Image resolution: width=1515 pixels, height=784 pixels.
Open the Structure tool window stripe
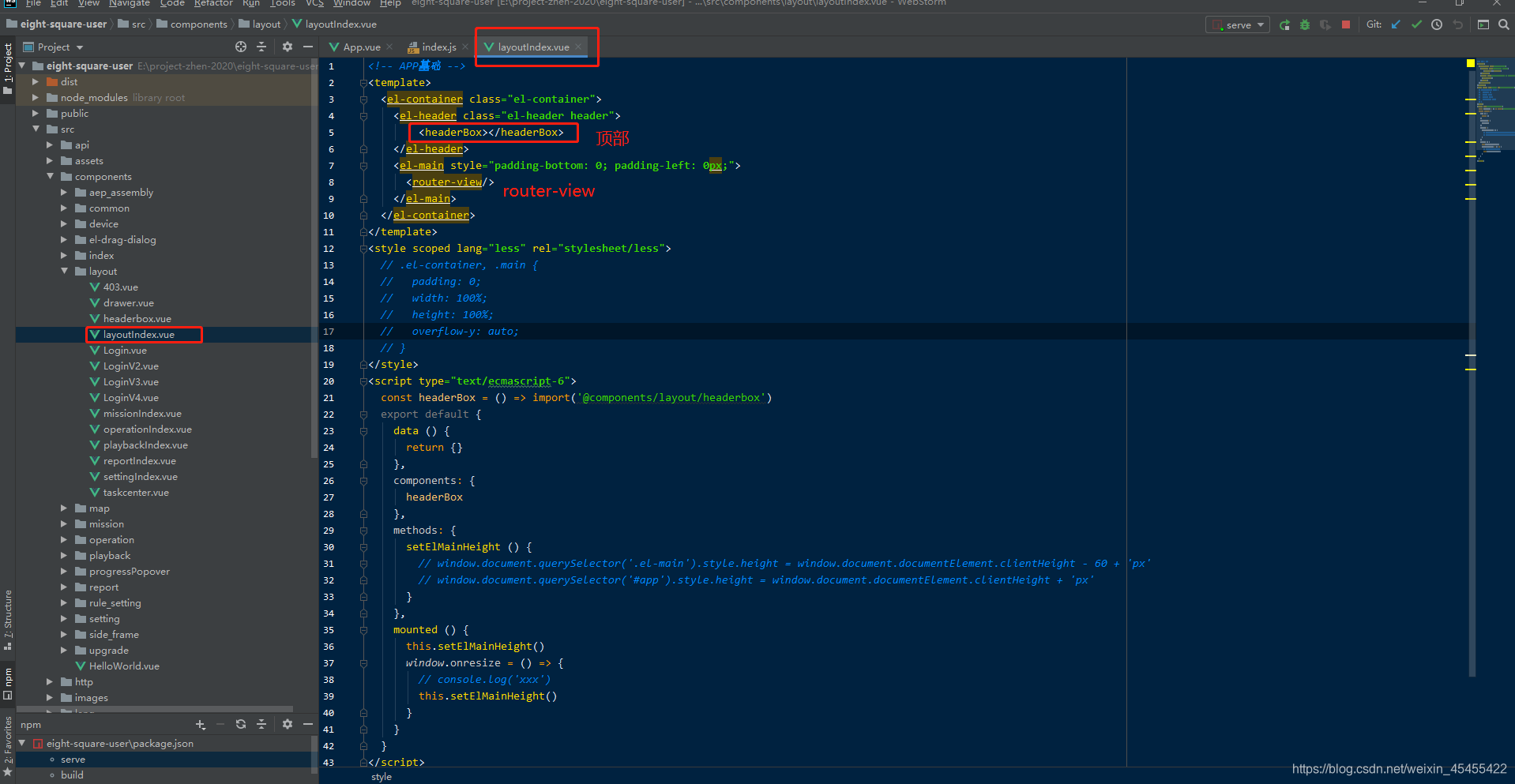[8, 621]
